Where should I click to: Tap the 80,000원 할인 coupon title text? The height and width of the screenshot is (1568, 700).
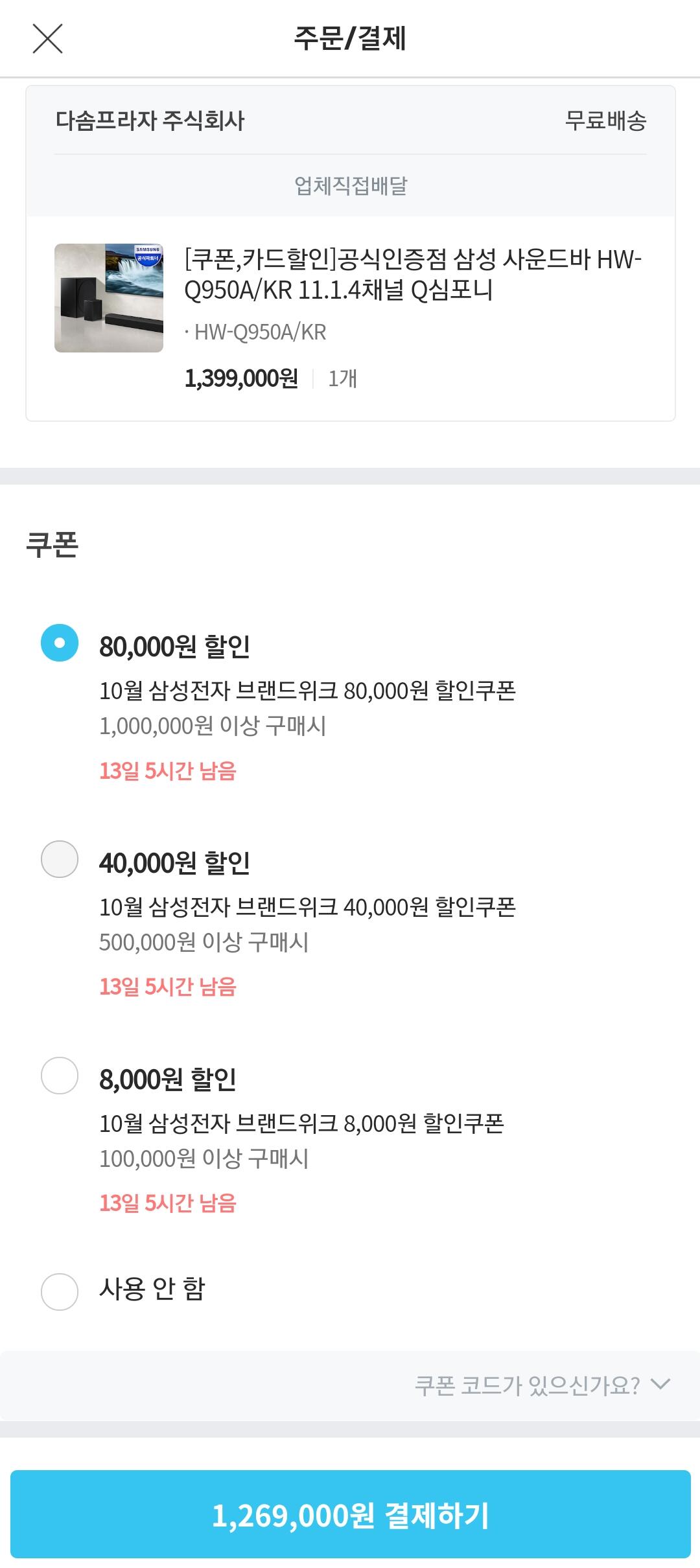(174, 647)
